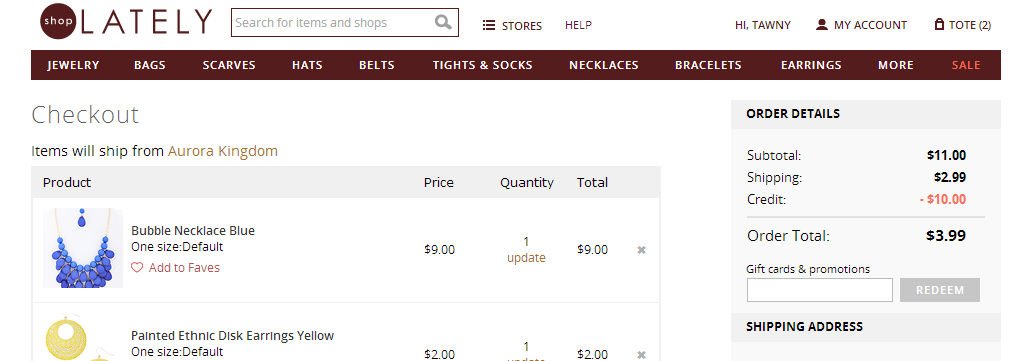Viewport: 1016px width, 361px height.
Task: Focus the gift cards & promotions field
Action: [x=820, y=290]
